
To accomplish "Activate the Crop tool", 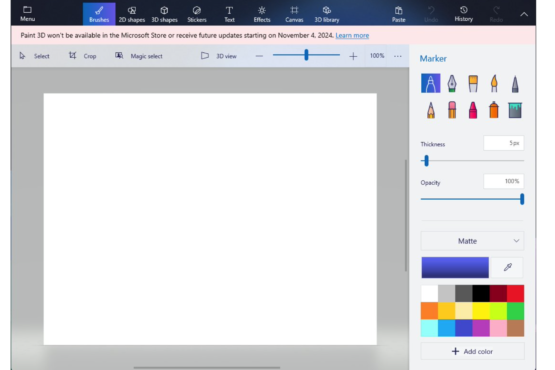I will click(82, 56).
